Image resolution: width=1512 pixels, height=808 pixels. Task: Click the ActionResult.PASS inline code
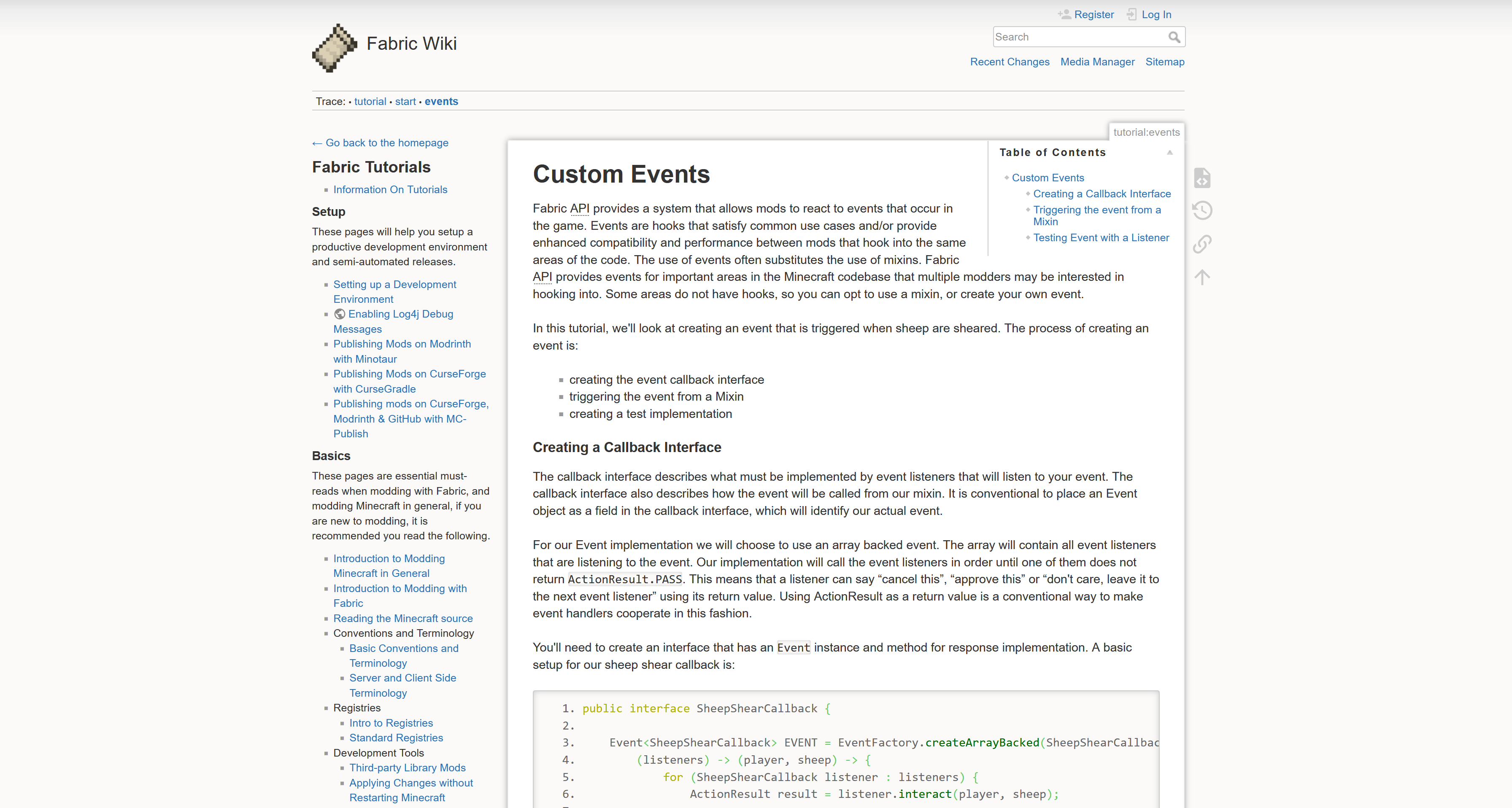624,579
